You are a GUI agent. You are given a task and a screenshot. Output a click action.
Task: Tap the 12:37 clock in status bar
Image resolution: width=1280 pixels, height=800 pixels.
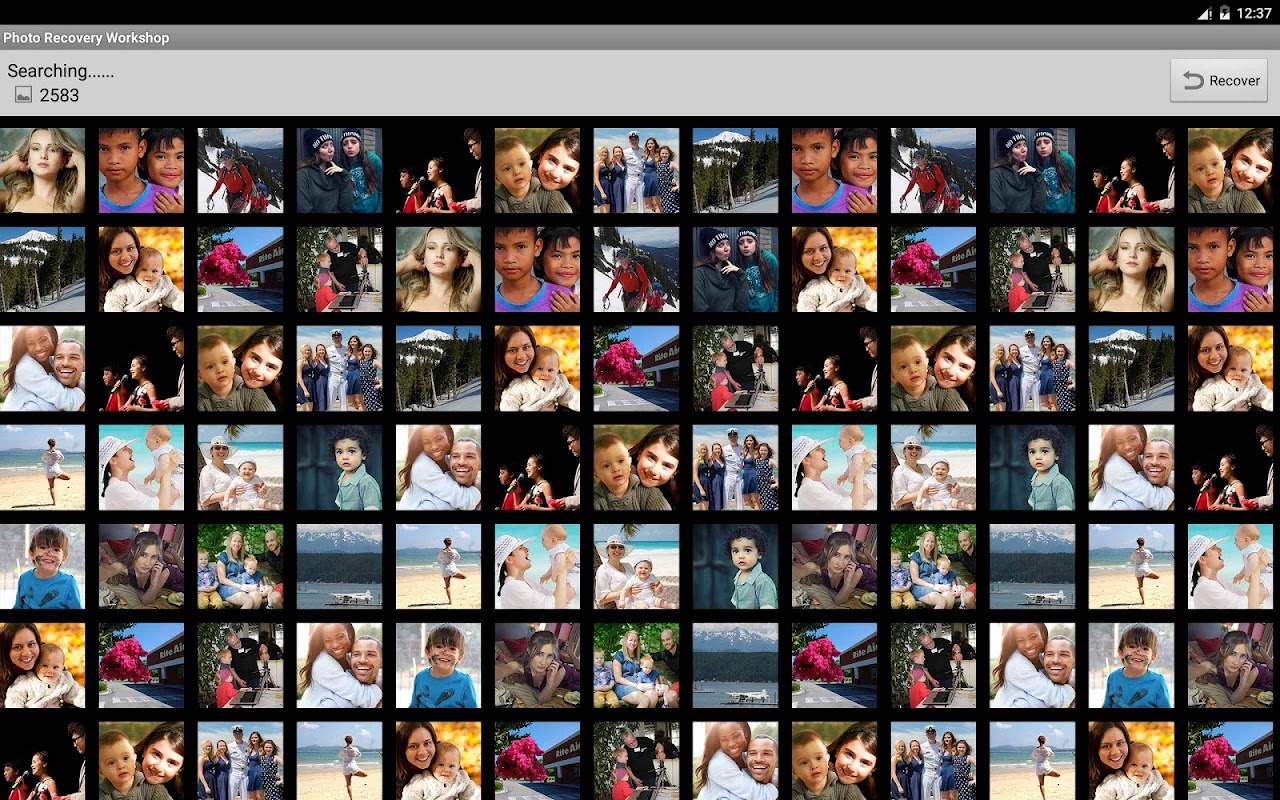click(1254, 13)
